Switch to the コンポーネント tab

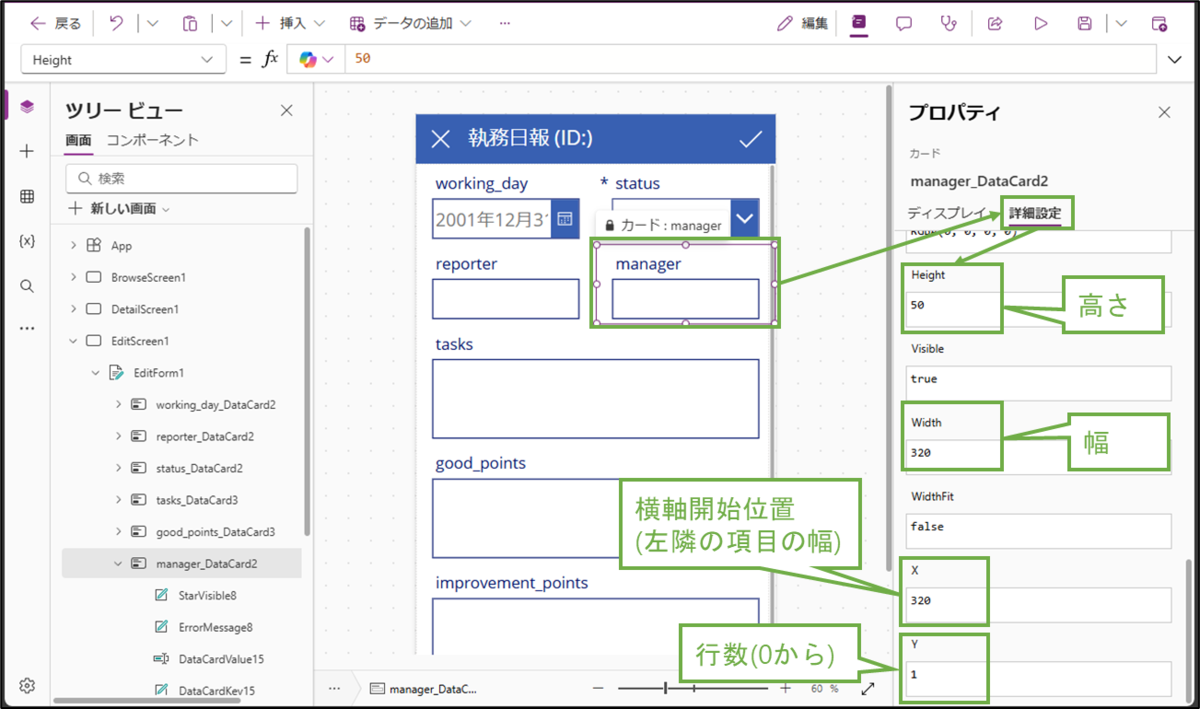point(153,140)
